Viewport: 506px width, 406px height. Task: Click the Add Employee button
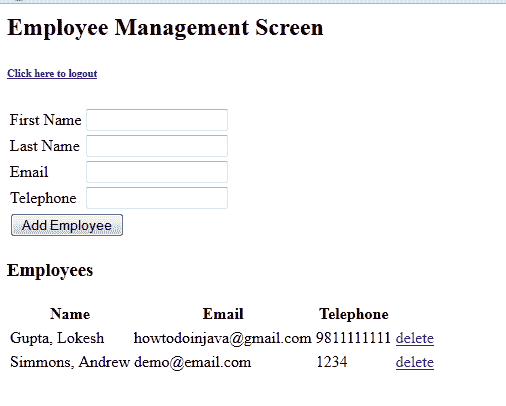(x=67, y=225)
